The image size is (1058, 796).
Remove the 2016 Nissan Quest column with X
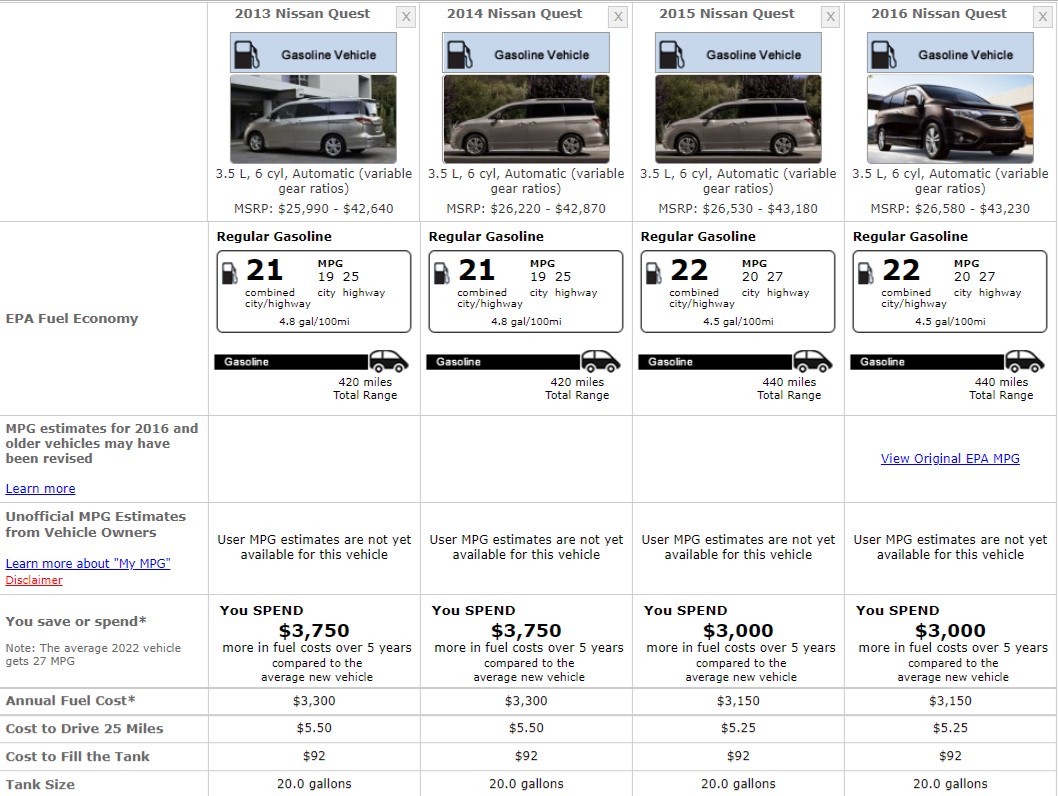pos(1042,17)
